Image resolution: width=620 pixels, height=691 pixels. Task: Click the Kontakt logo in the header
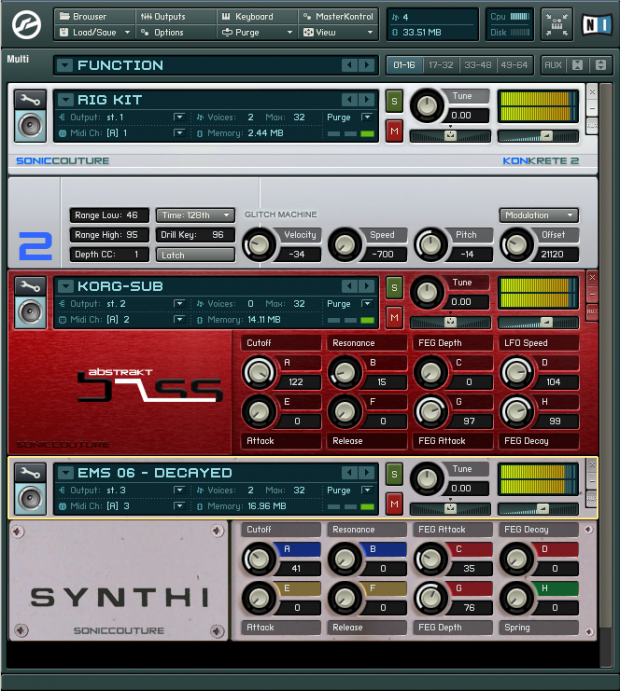click(26, 25)
